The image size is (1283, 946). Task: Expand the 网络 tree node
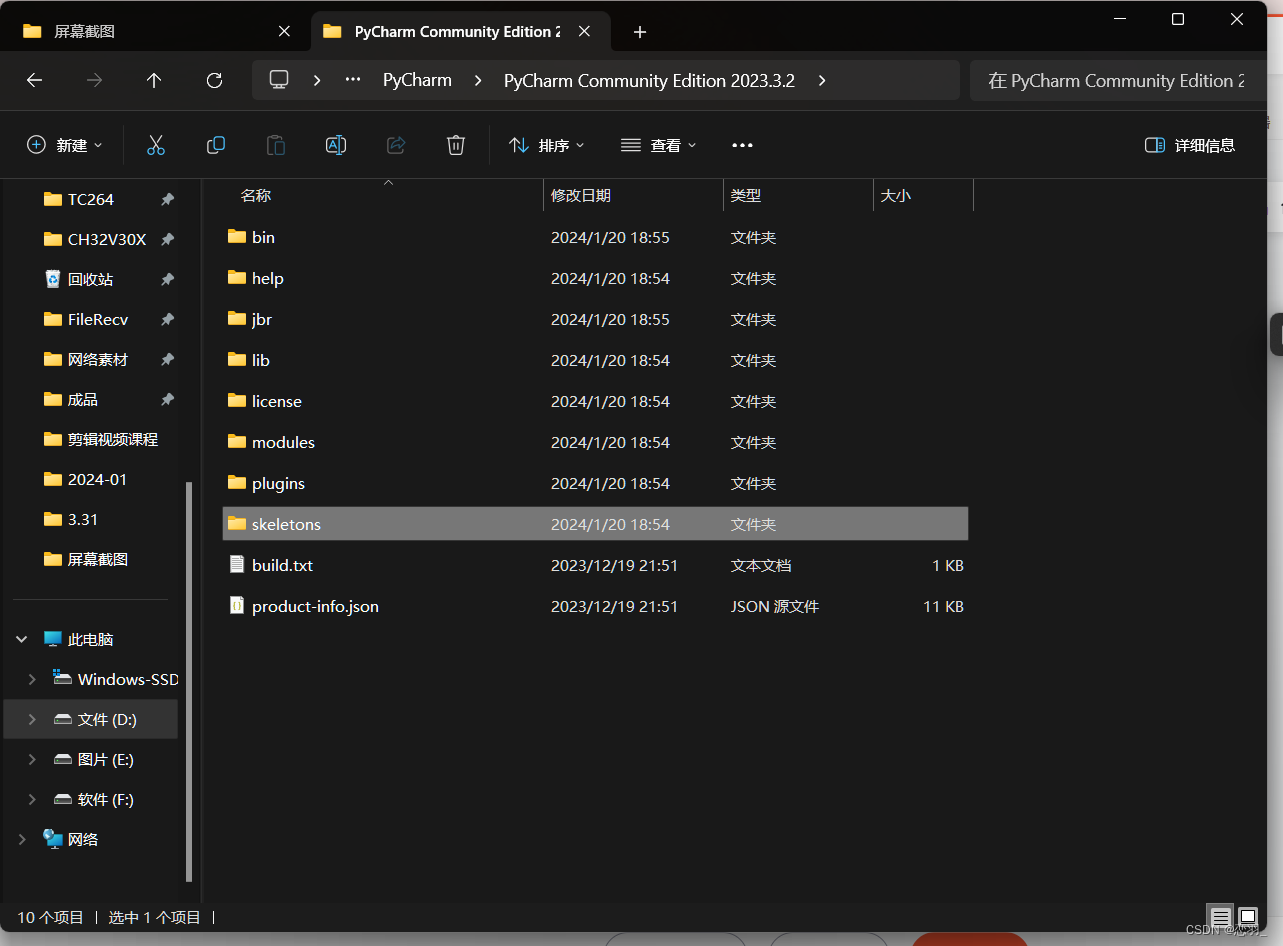(x=22, y=839)
